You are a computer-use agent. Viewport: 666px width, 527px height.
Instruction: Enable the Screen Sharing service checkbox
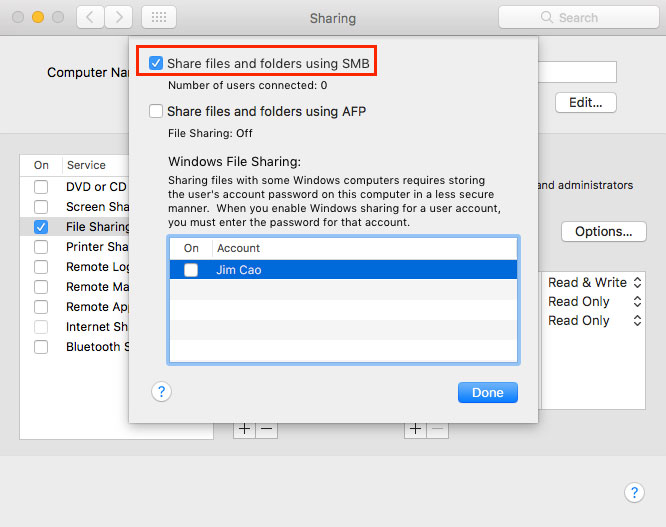coord(41,207)
